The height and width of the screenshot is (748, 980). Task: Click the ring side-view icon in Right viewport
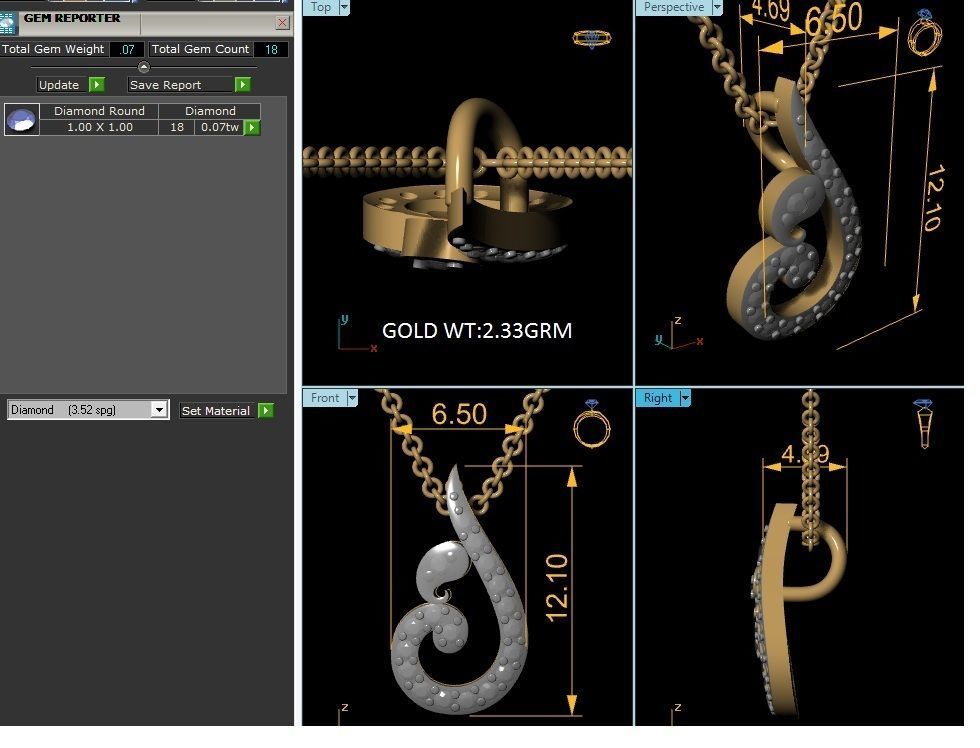click(x=923, y=423)
